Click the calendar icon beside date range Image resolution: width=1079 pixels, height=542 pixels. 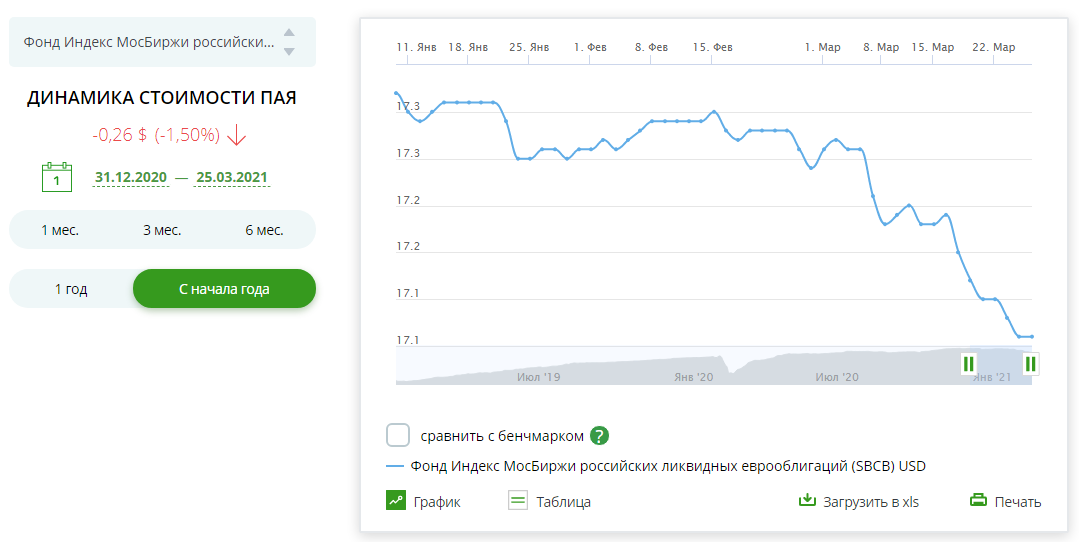point(57,177)
